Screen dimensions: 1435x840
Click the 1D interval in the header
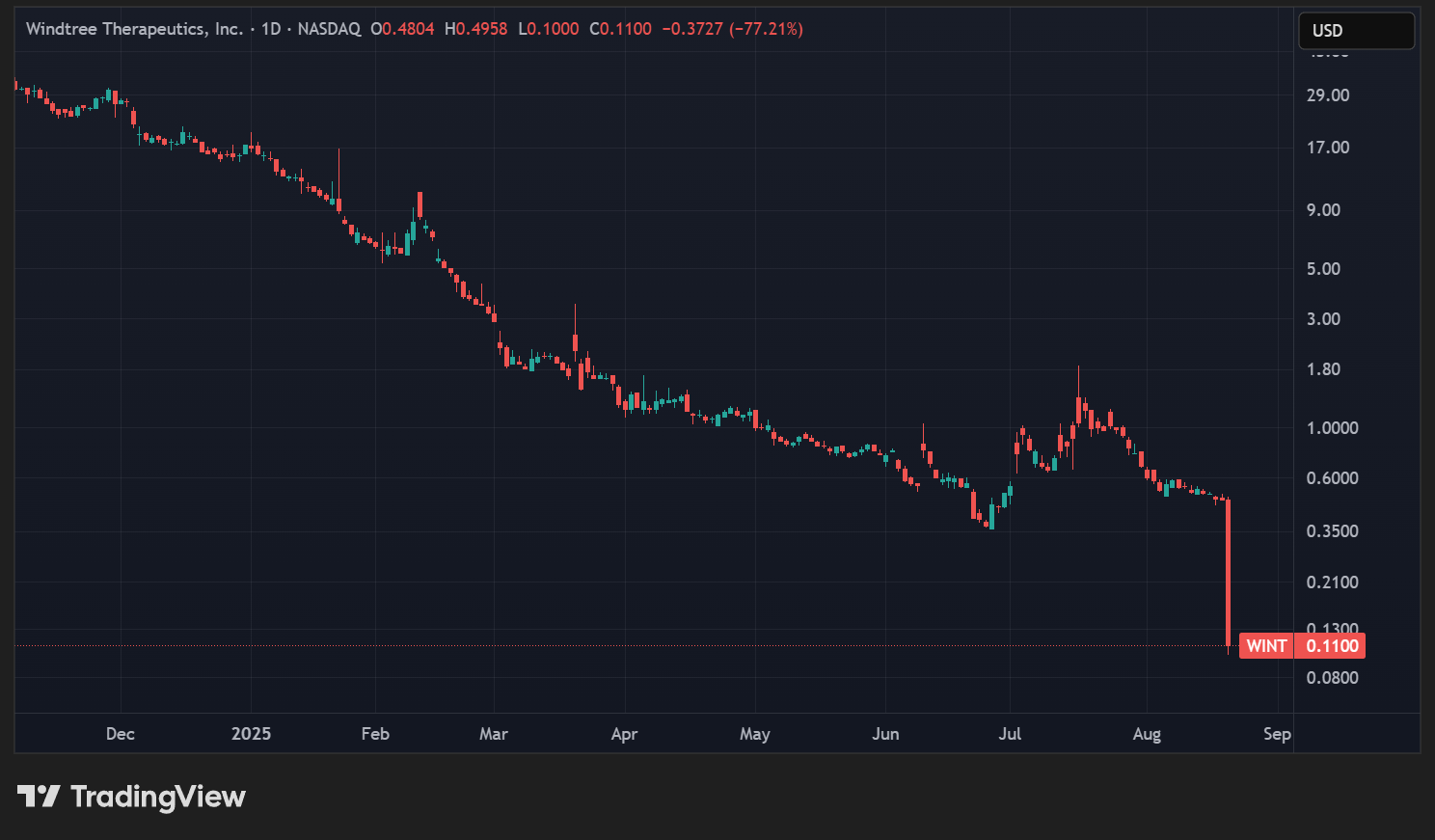click(271, 29)
